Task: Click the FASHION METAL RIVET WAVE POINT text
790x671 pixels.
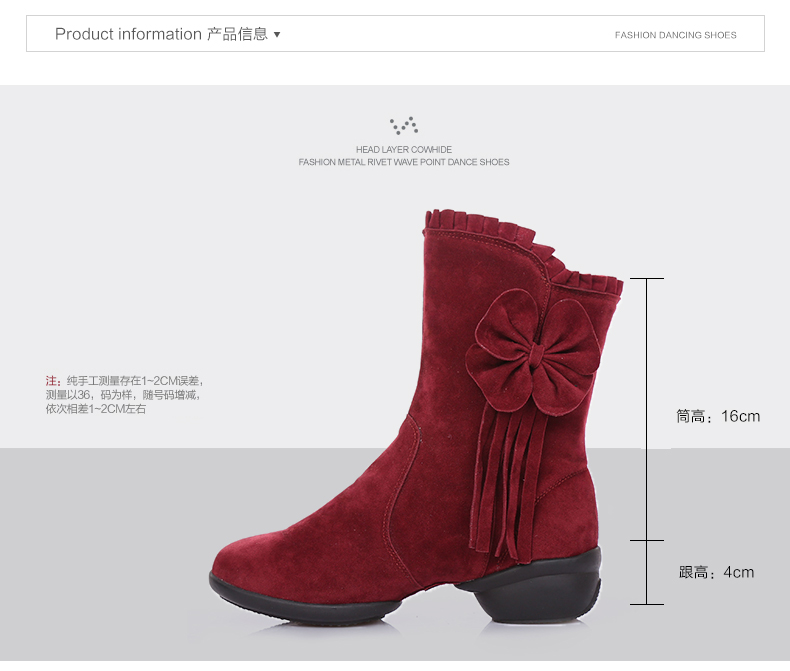Action: pos(404,162)
